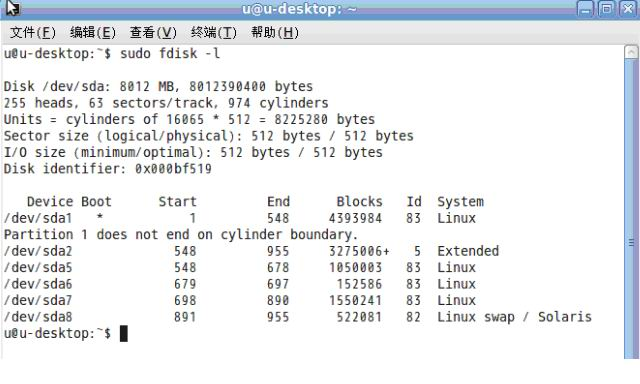Open the 文件(F) menu
This screenshot has width=640, height=384.
[33, 32]
